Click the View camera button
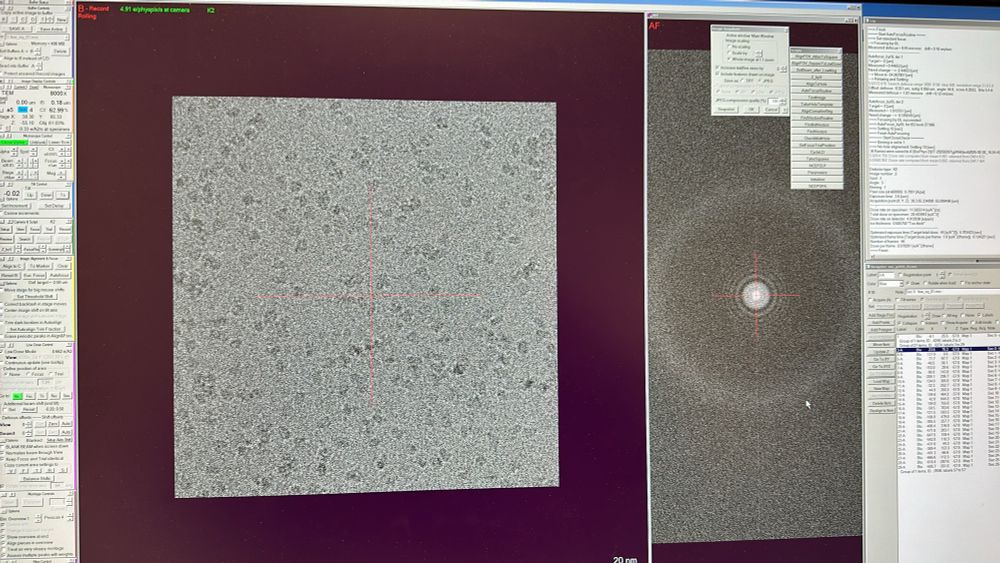The image size is (1000, 563). pyautogui.click(x=20, y=230)
